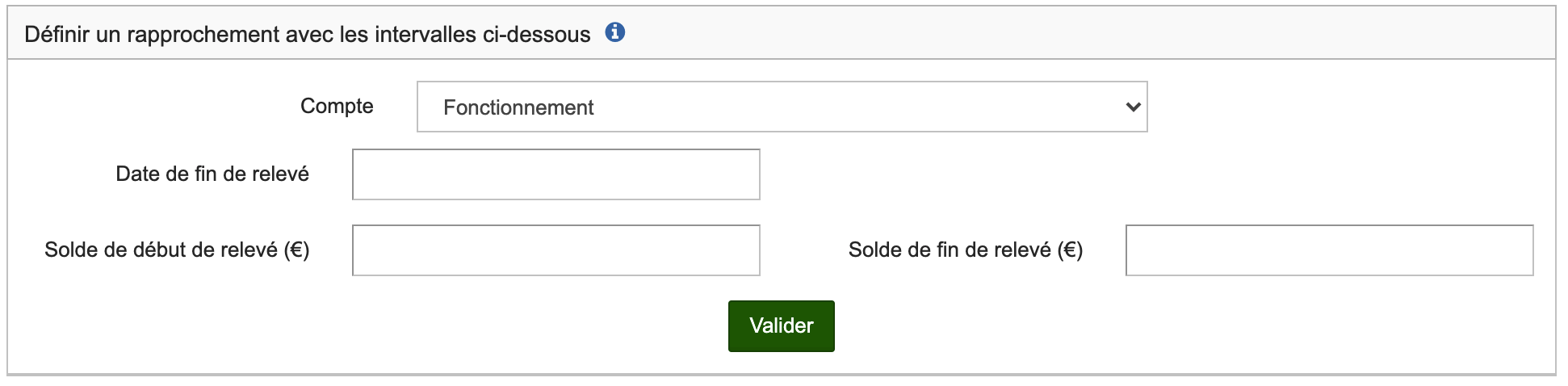Open the Compte dropdown
This screenshot has height=386, width=1568.
[x=781, y=107]
